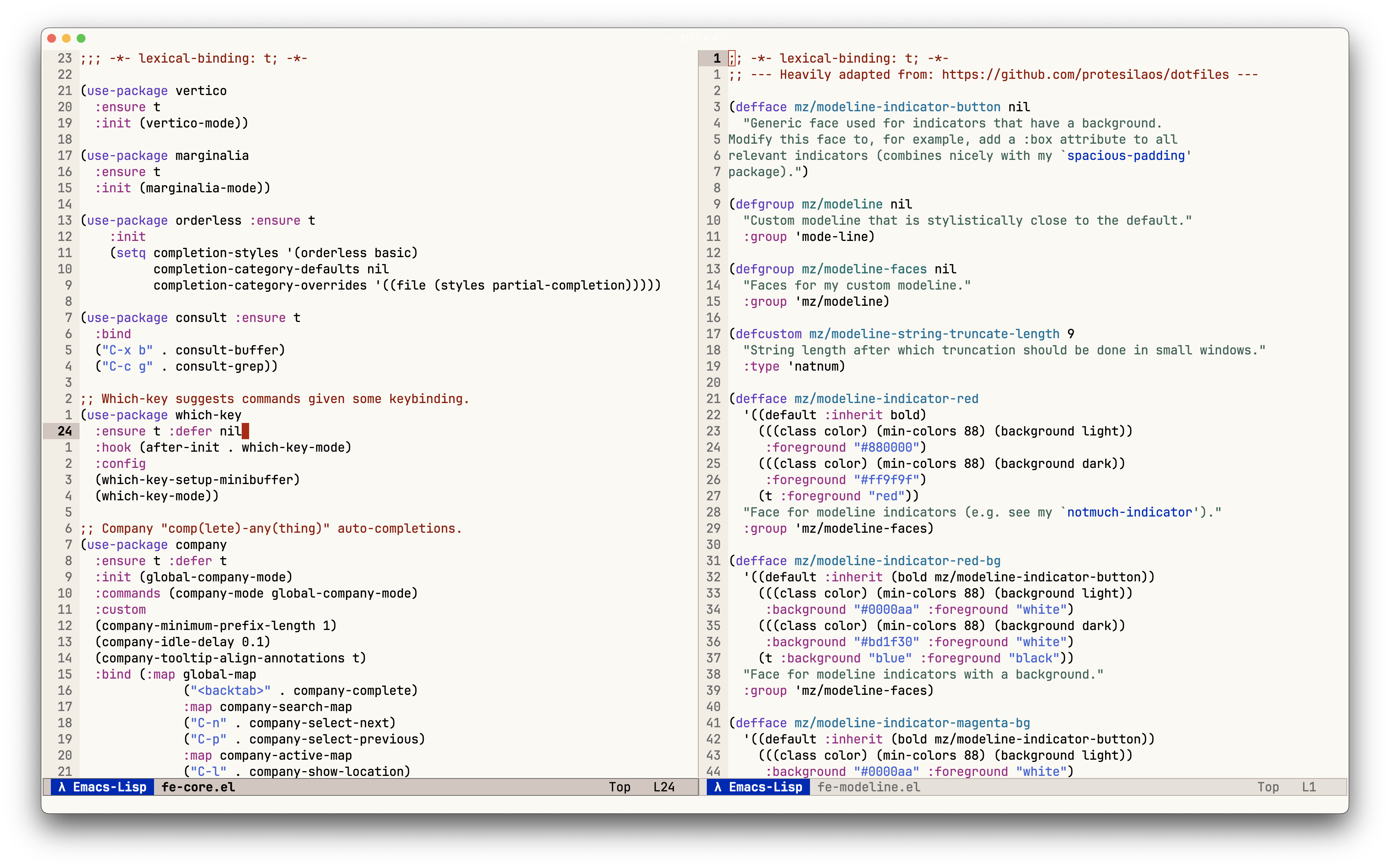Place cursor on "use-package vertico" line

point(154,91)
